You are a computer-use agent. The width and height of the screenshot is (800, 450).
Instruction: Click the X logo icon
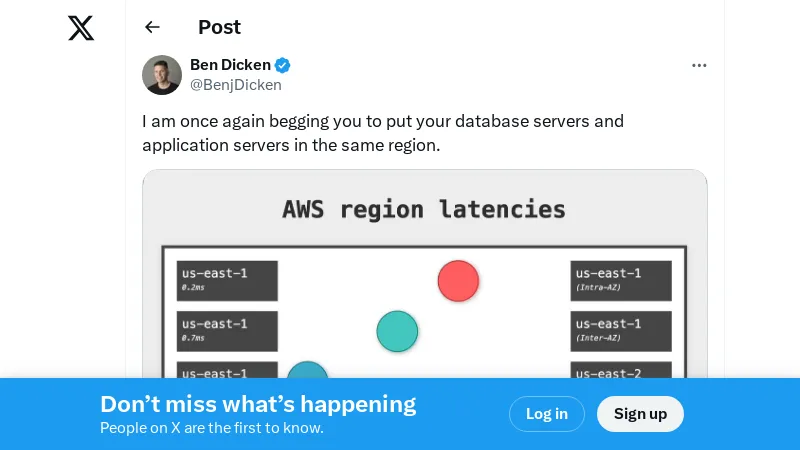(81, 28)
